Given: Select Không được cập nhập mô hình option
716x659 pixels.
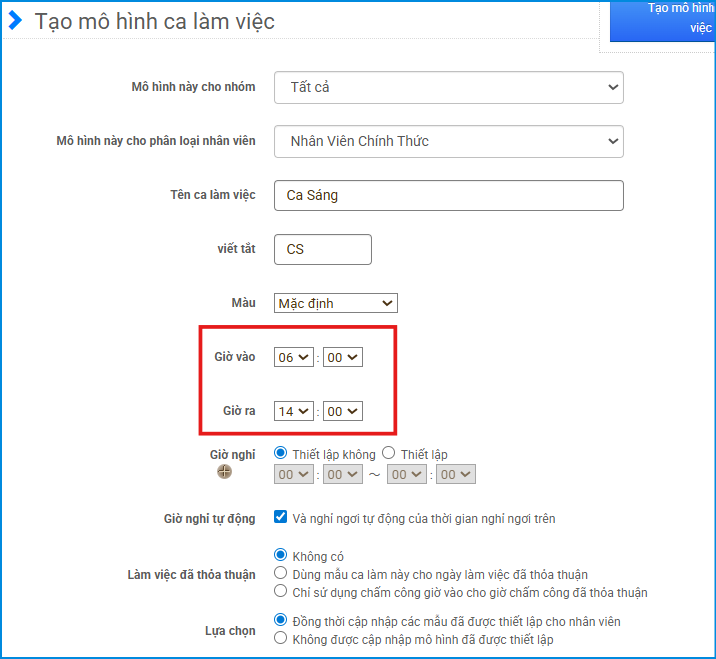Looking at the screenshot, I should click(x=281, y=638).
